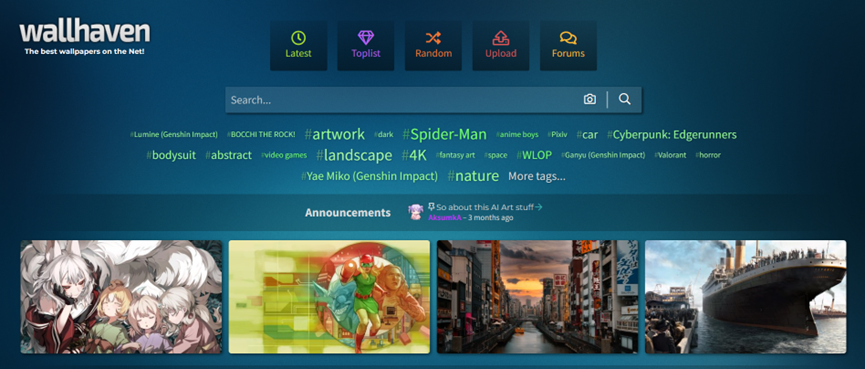The image size is (865, 369).
Task: Browse the #fantasy art tag
Action: [455, 156]
